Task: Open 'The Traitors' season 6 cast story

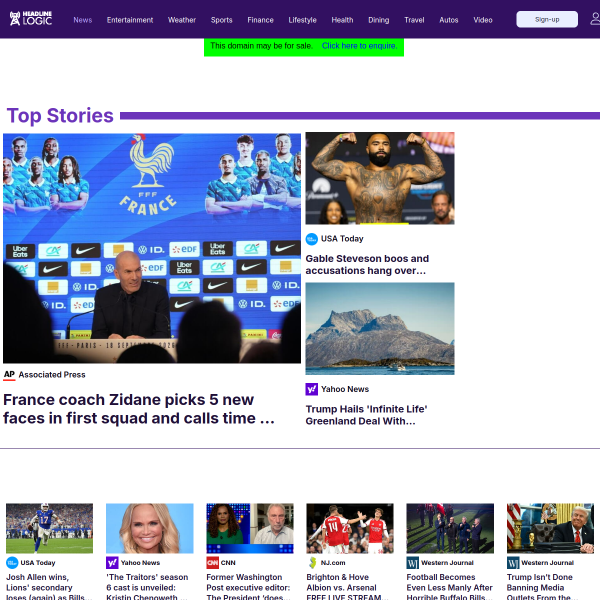Action: click(x=147, y=586)
